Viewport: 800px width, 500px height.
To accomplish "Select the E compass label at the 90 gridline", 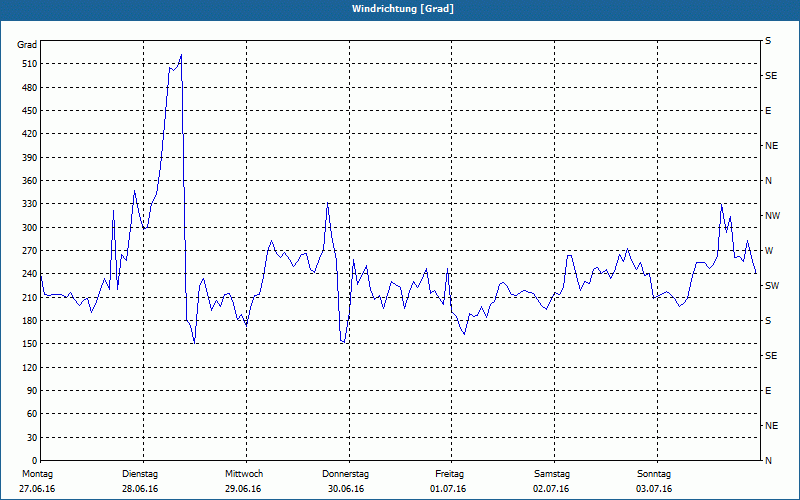I will click(768, 391).
